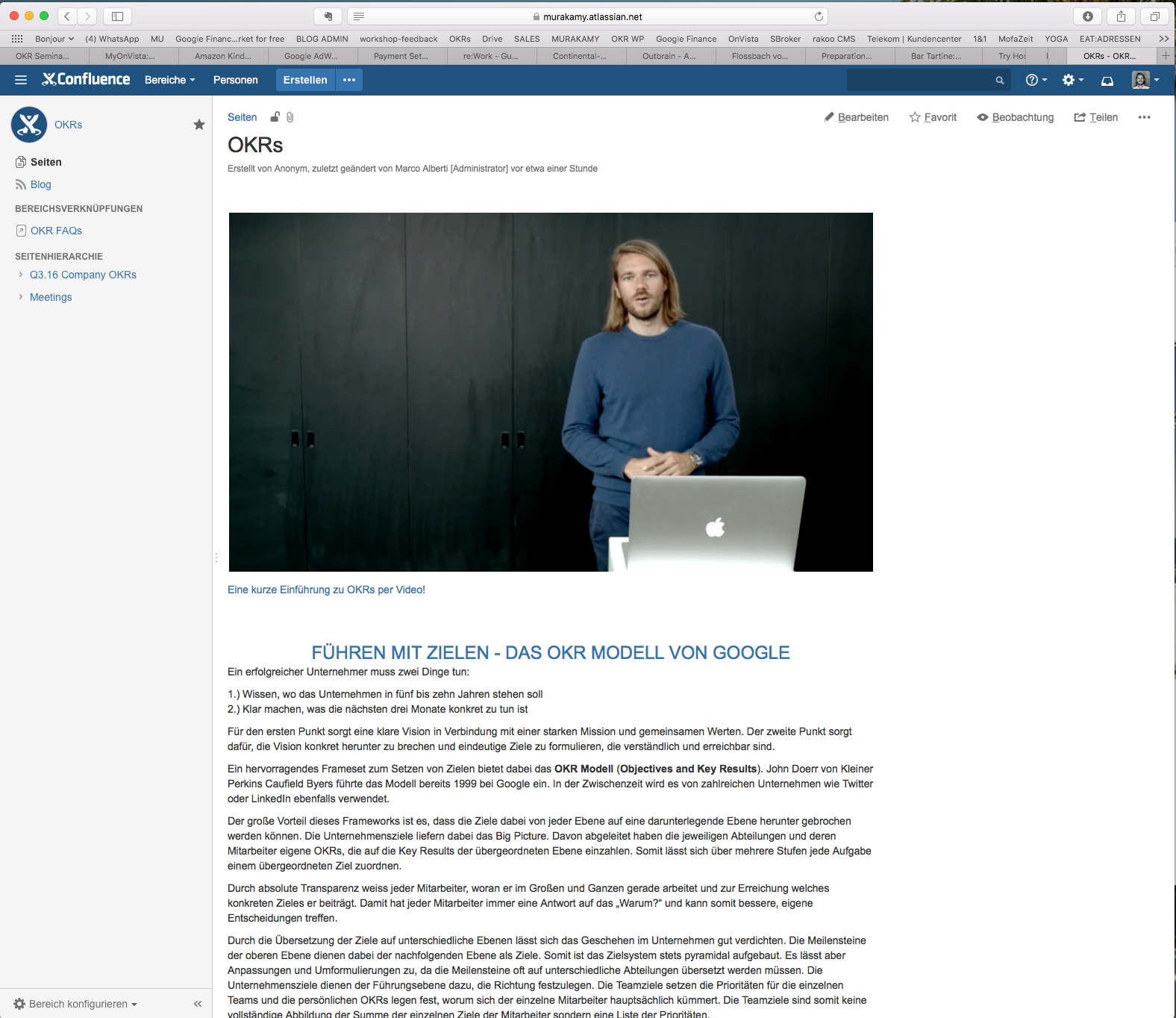Switch to Google AdW... tab
The image size is (1176, 1018).
click(x=311, y=56)
